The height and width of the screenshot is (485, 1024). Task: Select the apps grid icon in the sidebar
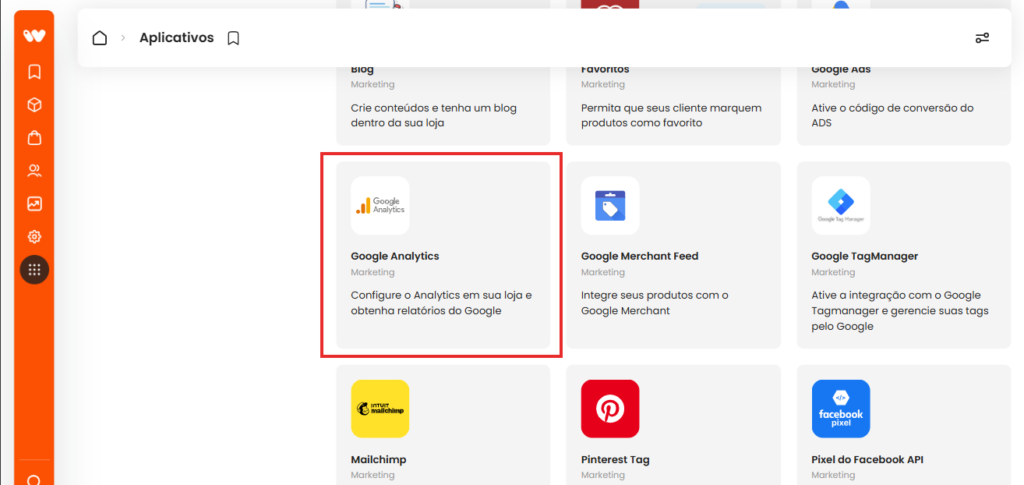[x=35, y=269]
